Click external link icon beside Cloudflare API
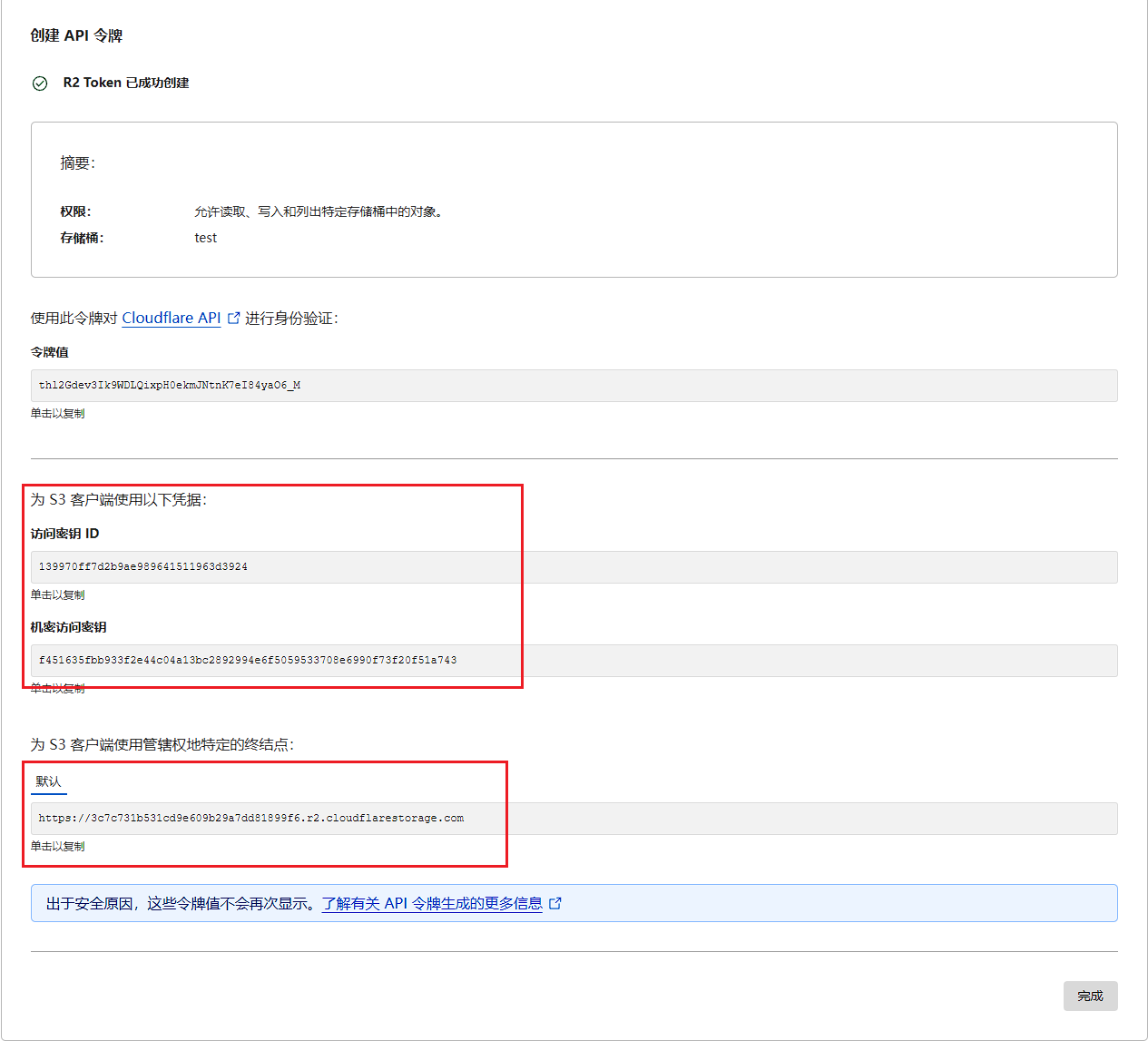This screenshot has height=1041, width=1148. click(233, 318)
